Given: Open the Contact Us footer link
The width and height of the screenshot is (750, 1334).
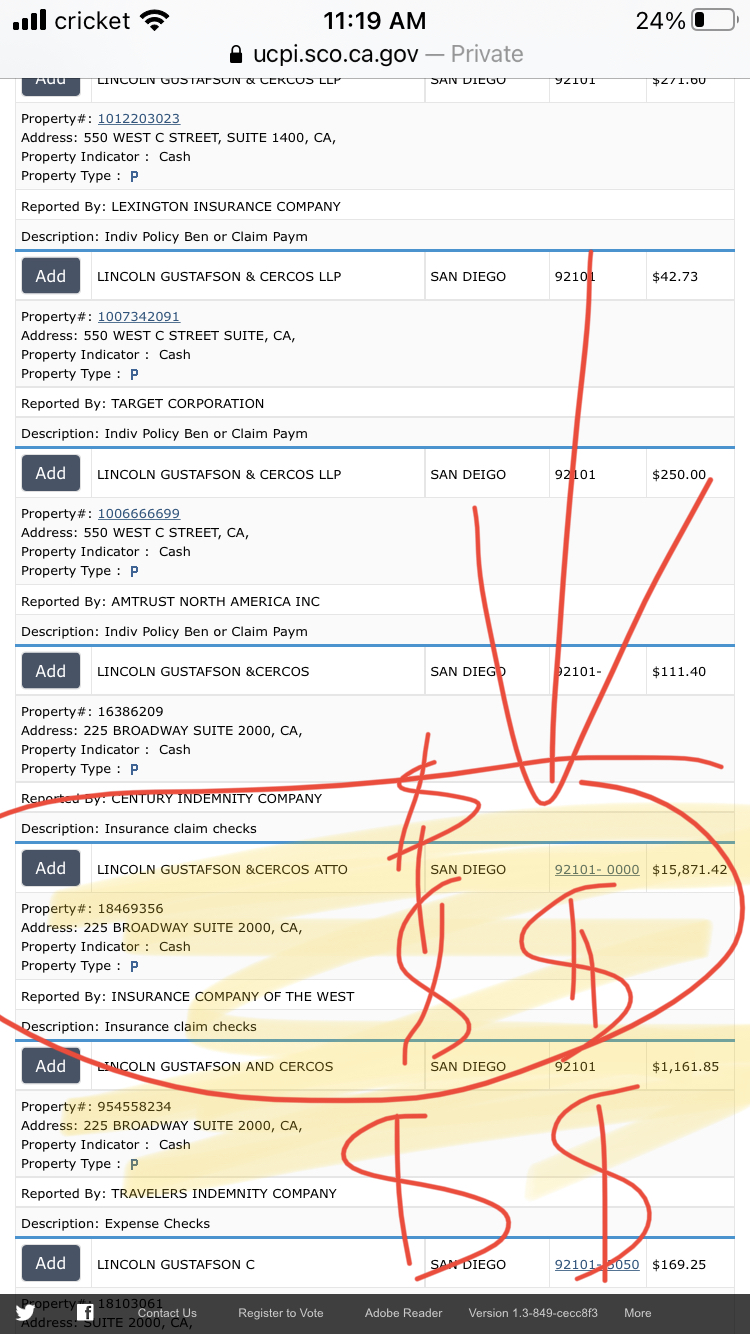Looking at the screenshot, I should (x=167, y=1313).
